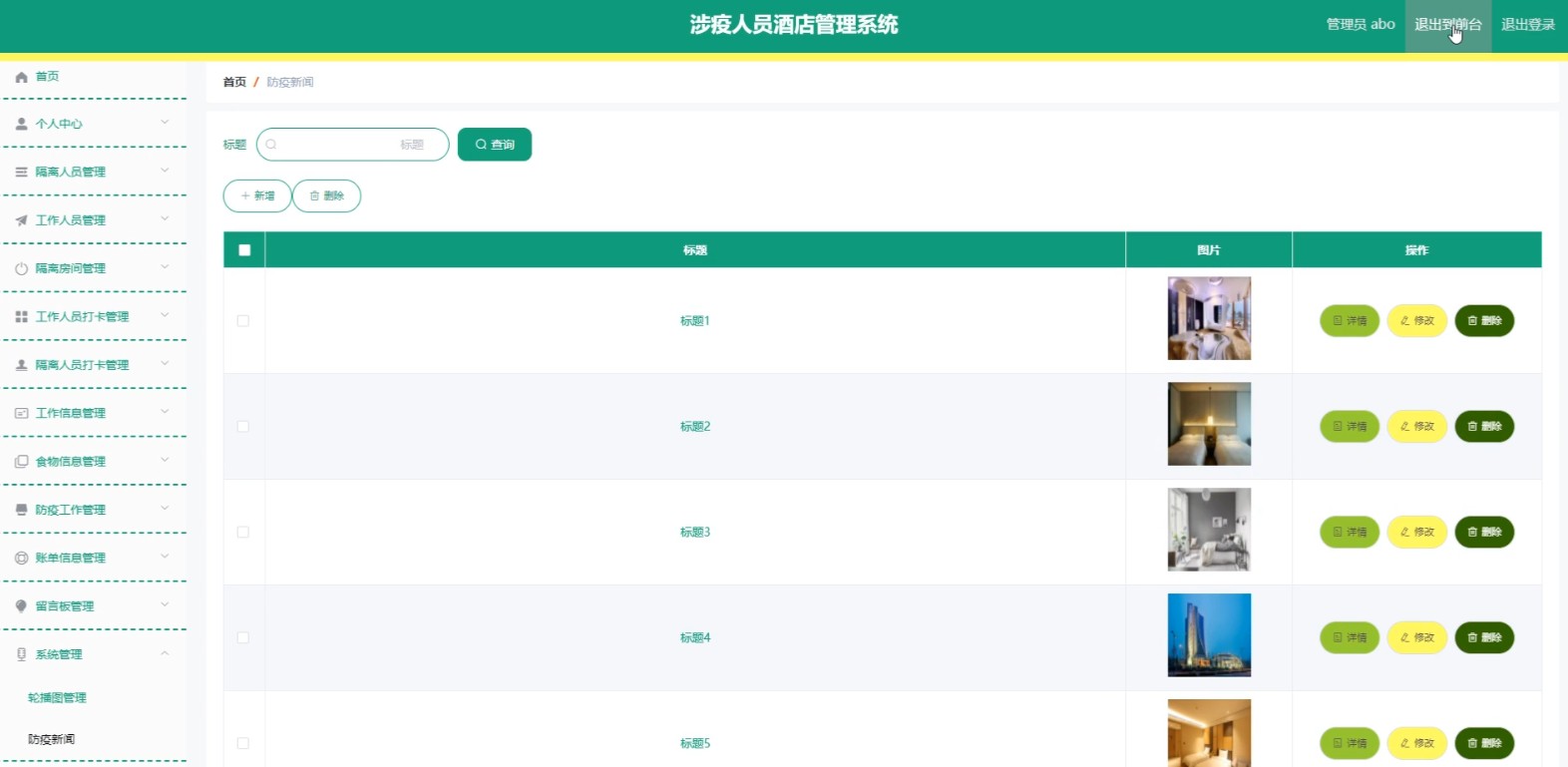The image size is (1568, 767).
Task: Expand the 隔离人员管理 menu chevron
Action: tap(165, 171)
